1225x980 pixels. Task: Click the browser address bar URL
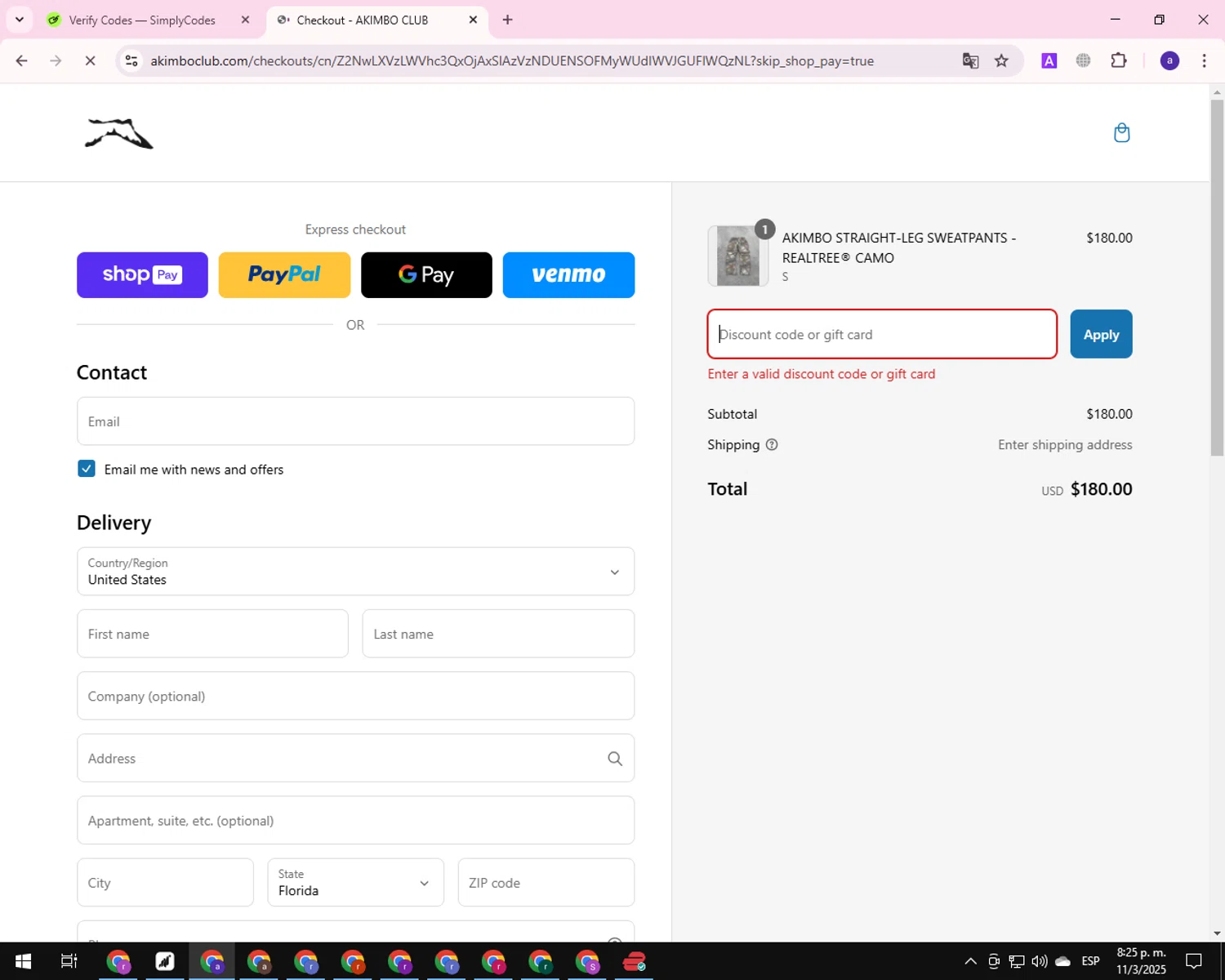[x=512, y=61]
